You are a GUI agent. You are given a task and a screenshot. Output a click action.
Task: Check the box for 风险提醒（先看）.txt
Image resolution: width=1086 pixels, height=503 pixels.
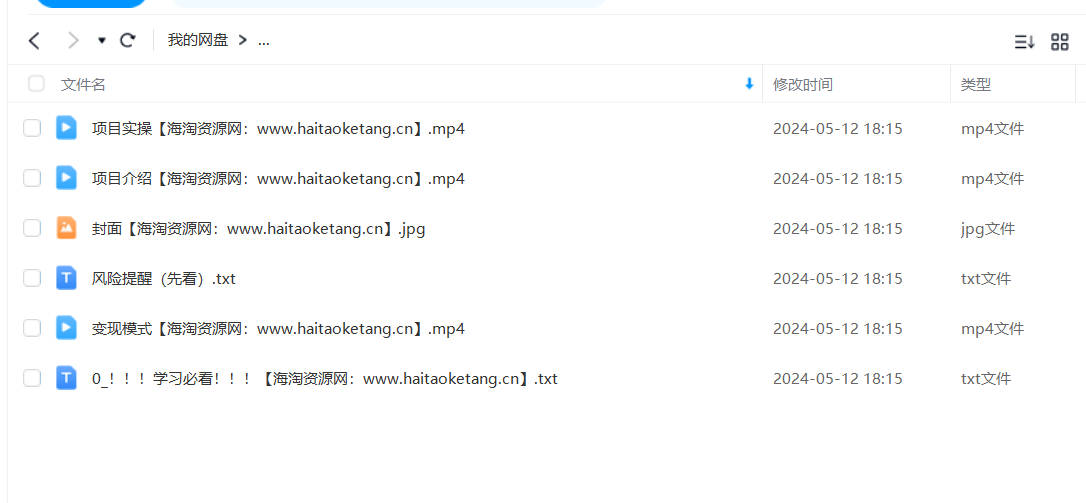click(32, 278)
